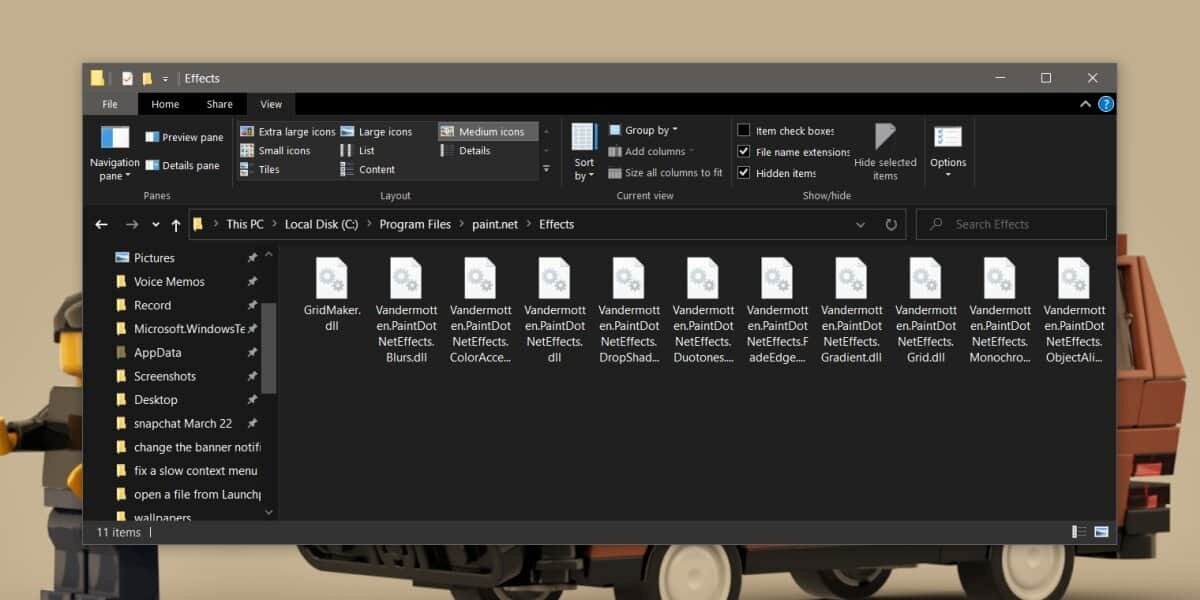Open the address bar history dropdown
The image size is (1200, 600).
pyautogui.click(x=860, y=224)
